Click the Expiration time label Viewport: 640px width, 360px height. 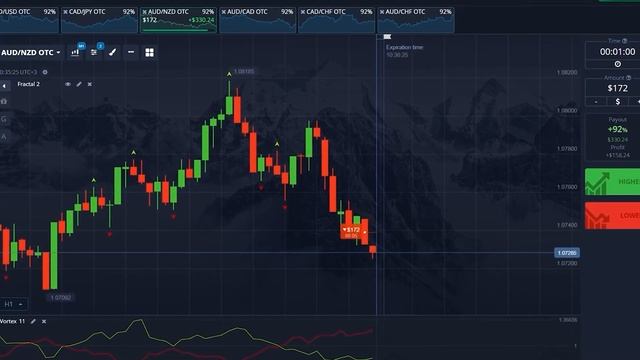pos(404,47)
